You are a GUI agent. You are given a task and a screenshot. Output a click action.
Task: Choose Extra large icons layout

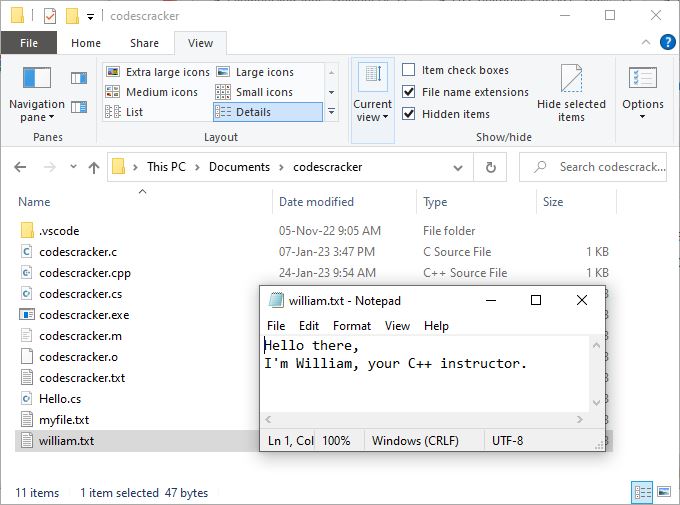158,72
